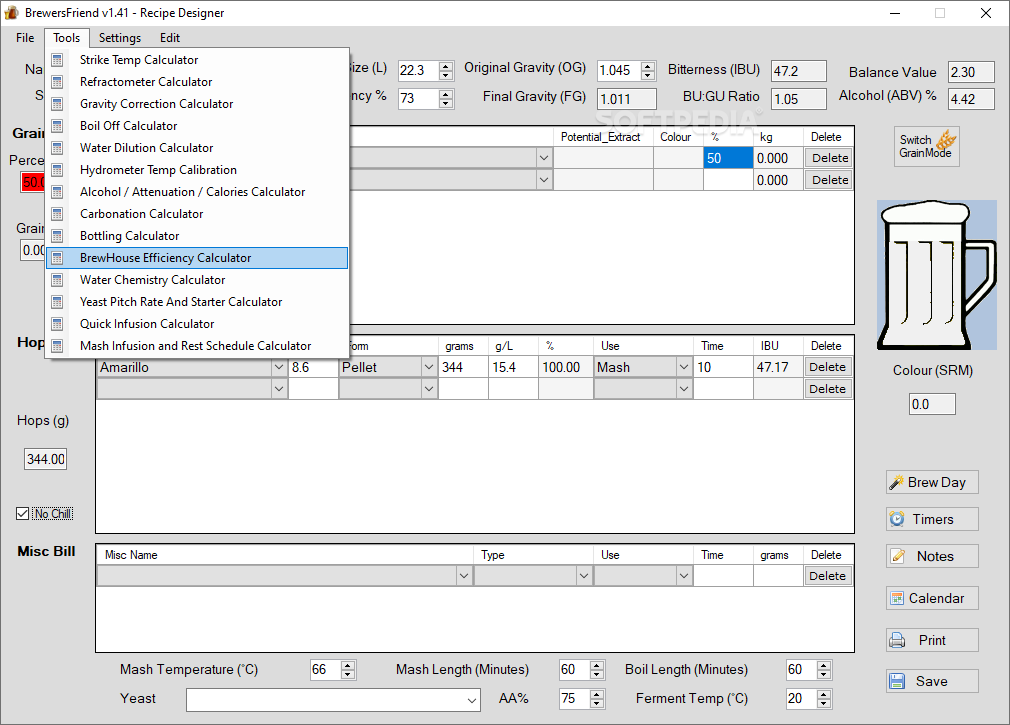
Task: Click the icon beside Bottling Calculator
Action: coord(57,236)
